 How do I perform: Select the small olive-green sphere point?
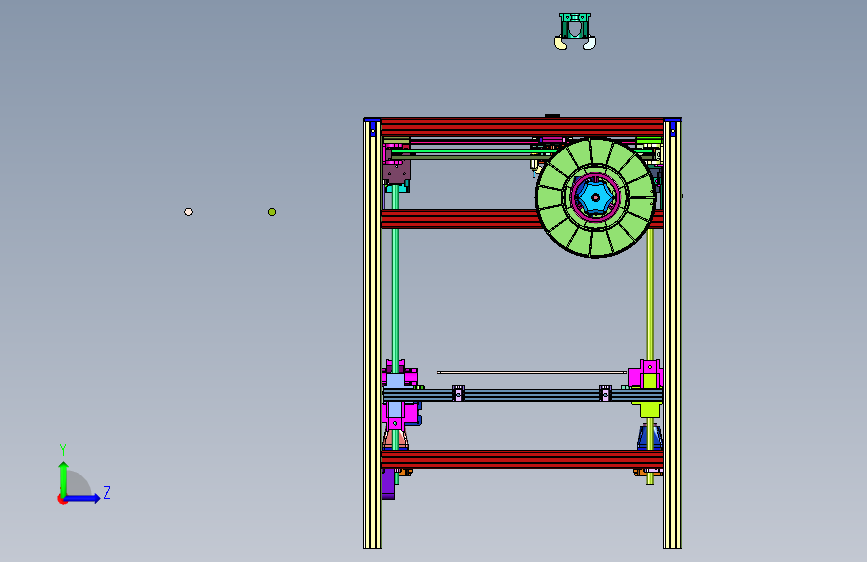click(272, 212)
